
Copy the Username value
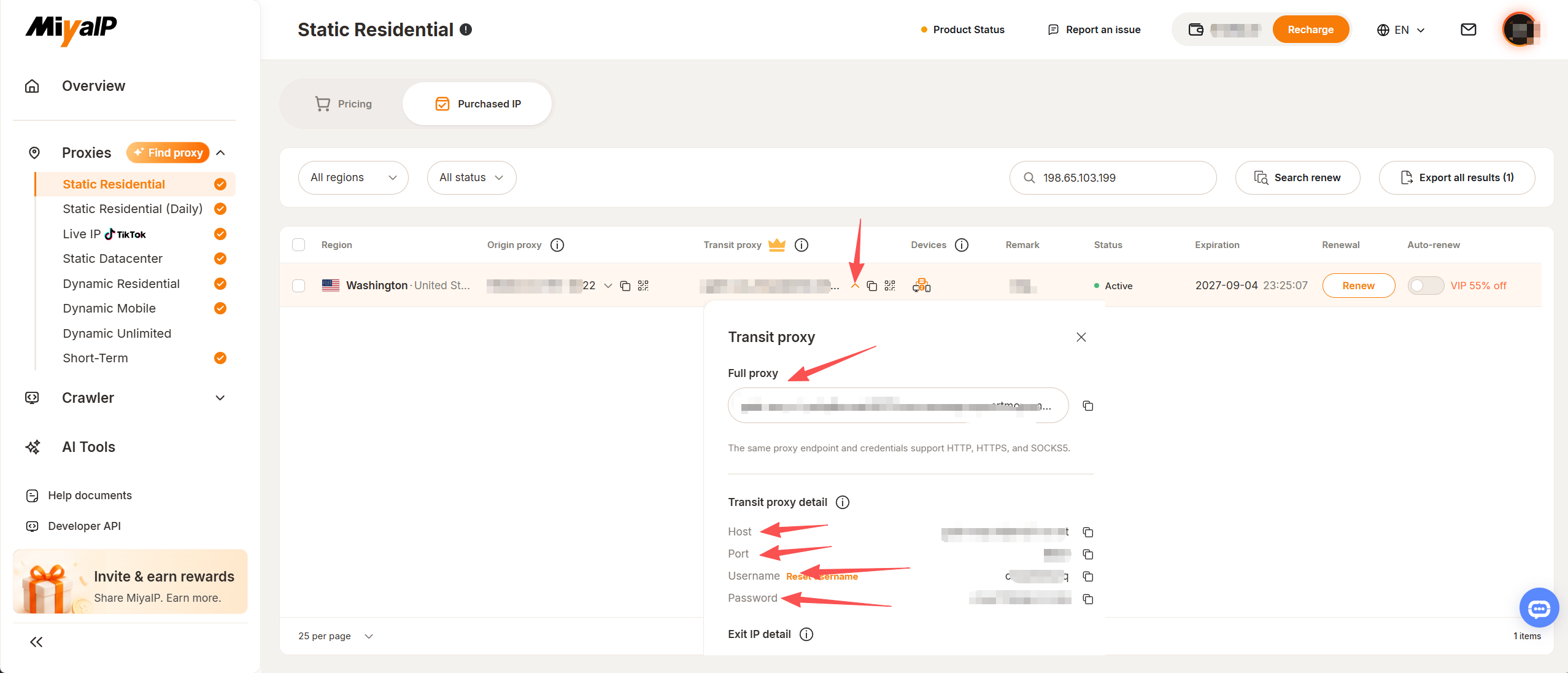1087,577
